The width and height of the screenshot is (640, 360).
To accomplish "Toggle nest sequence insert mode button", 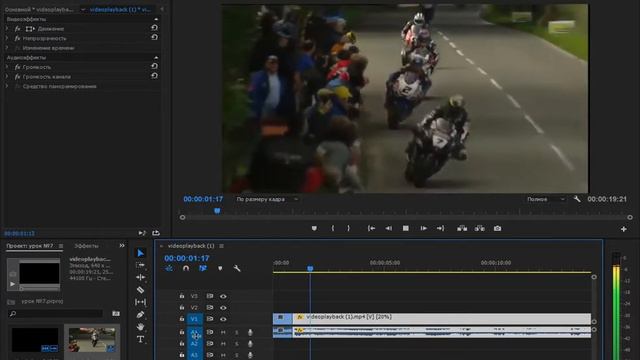I will coord(169,268).
